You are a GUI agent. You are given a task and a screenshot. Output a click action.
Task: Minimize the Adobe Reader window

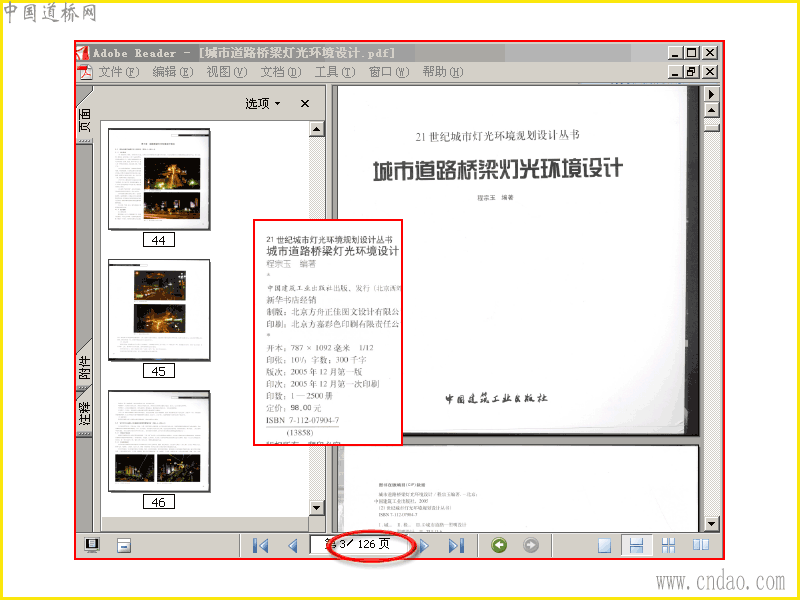click(675, 53)
